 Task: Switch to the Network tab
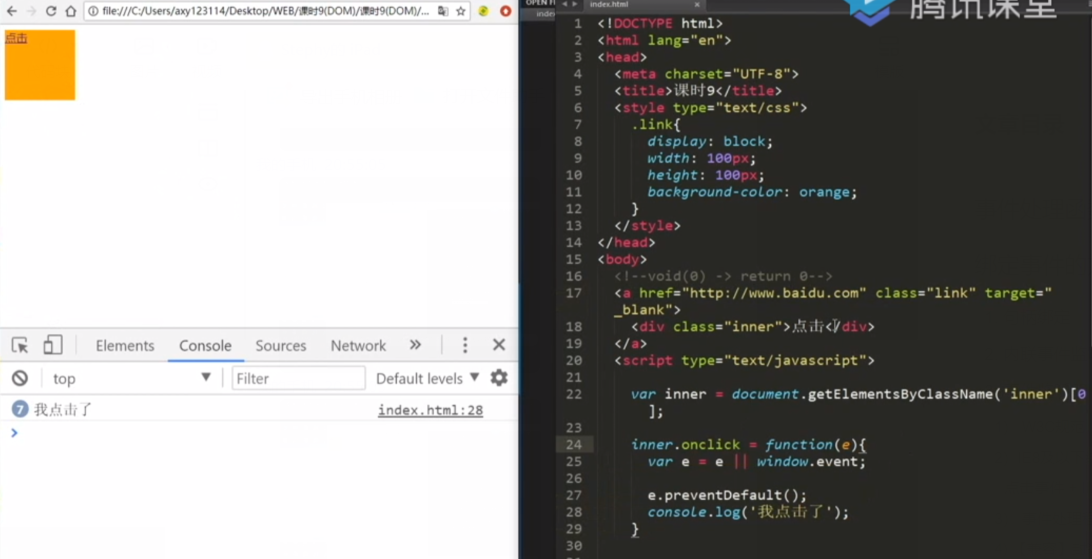(358, 346)
